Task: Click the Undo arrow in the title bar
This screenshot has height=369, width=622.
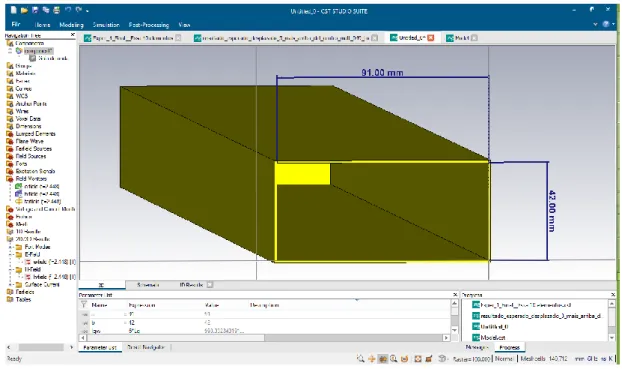Action: click(68, 10)
